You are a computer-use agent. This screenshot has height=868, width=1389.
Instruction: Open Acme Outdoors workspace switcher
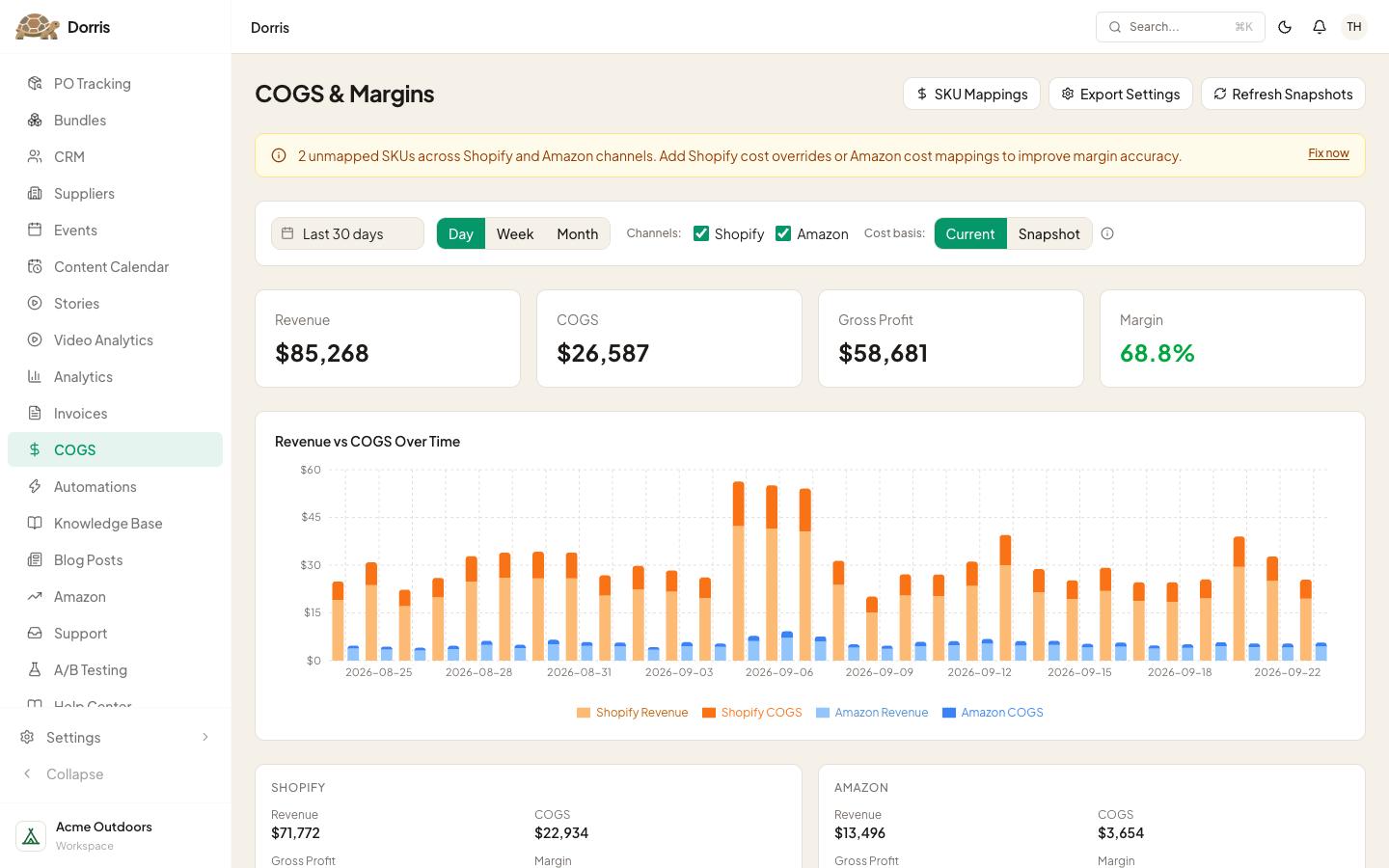[x=116, y=835]
